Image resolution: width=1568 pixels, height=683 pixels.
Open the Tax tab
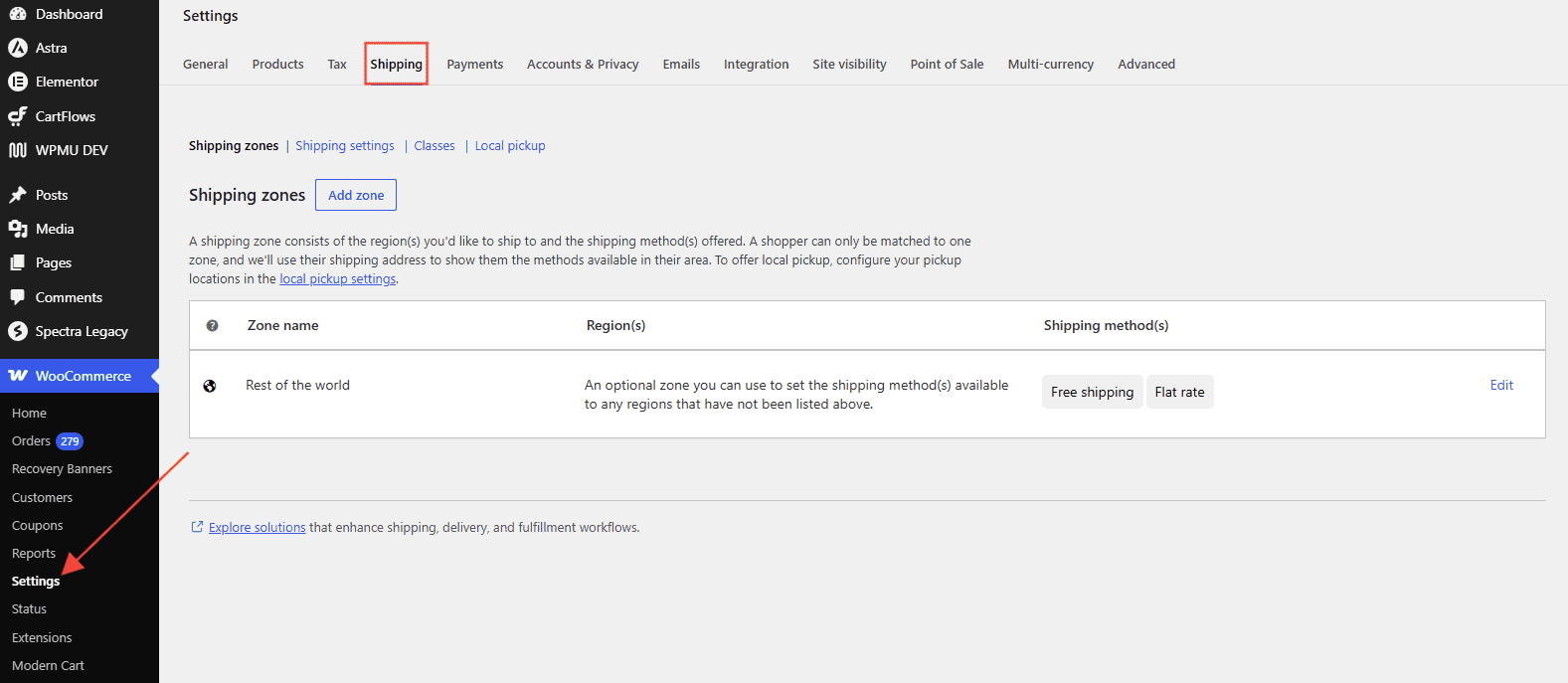click(337, 64)
